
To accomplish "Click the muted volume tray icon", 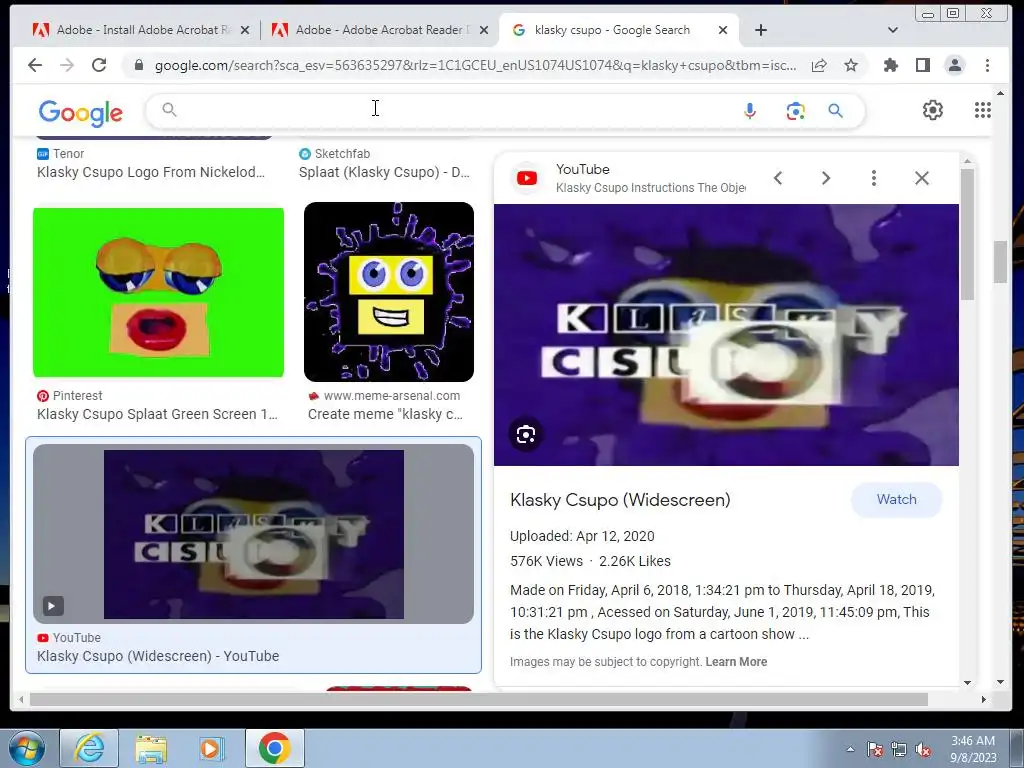I will pyautogui.click(x=923, y=749).
